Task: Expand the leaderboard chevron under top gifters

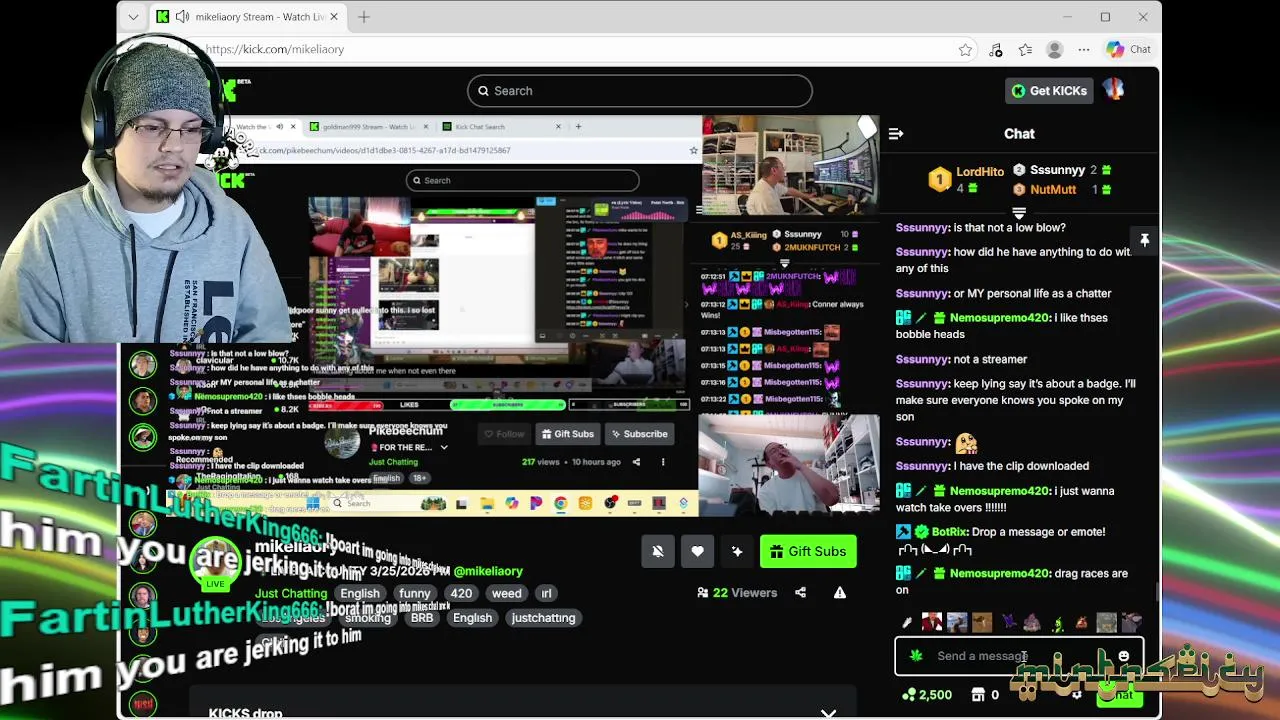Action: 1019,213
